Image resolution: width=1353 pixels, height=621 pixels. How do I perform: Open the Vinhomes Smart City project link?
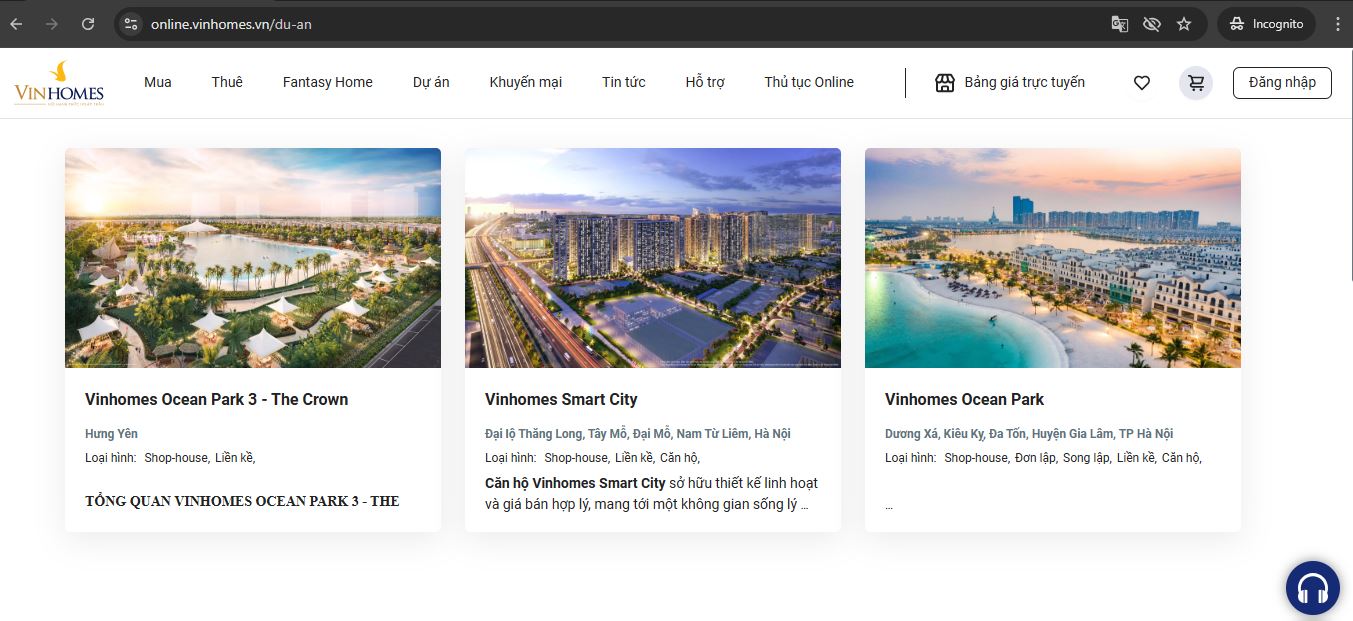(x=561, y=399)
